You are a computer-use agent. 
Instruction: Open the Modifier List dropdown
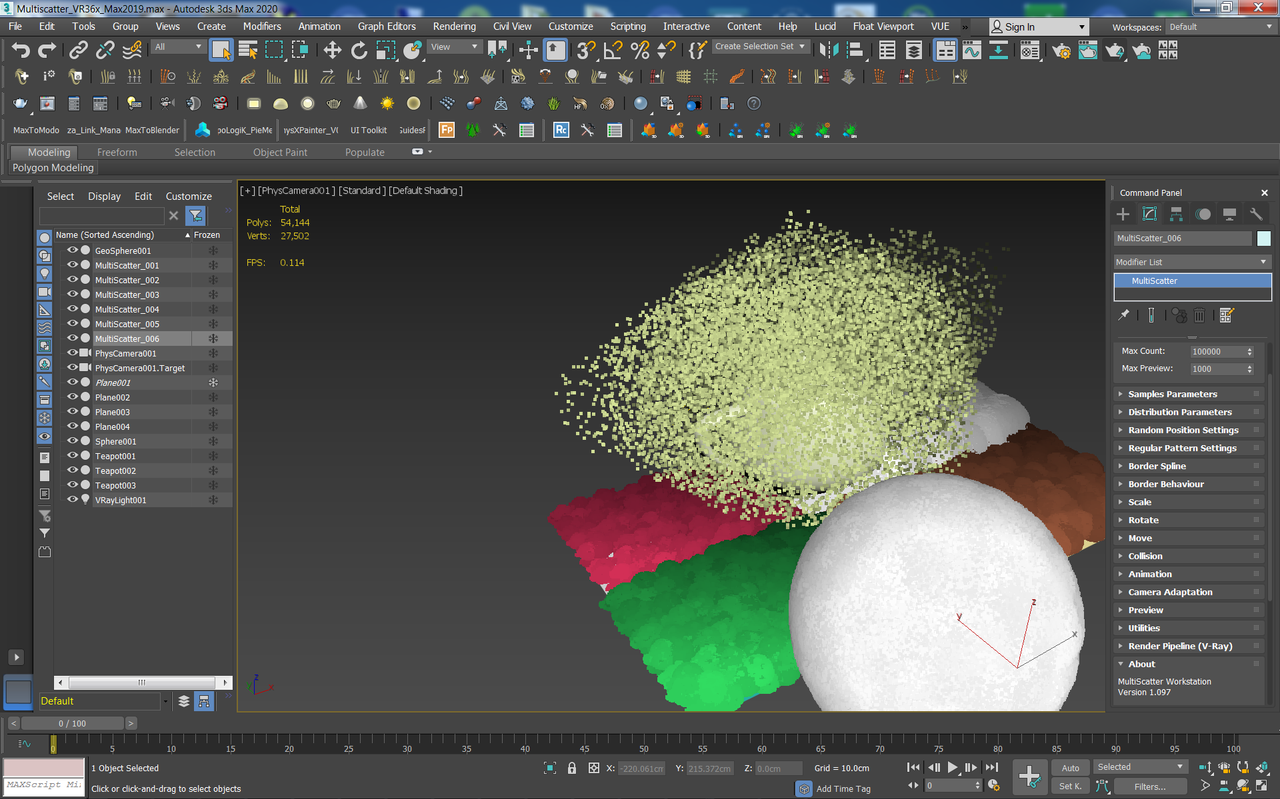1192,262
